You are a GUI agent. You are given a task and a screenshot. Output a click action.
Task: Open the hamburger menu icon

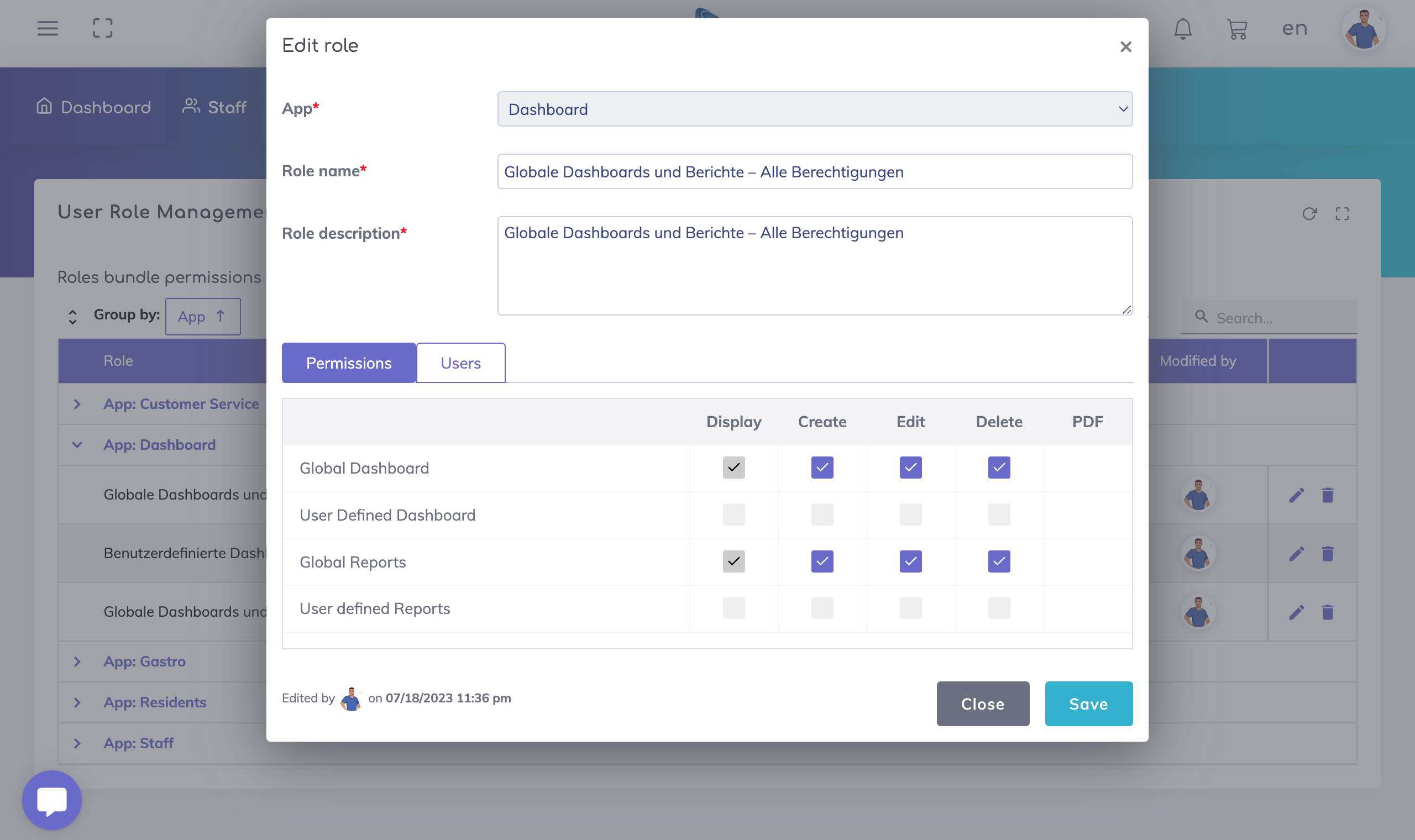click(x=48, y=28)
